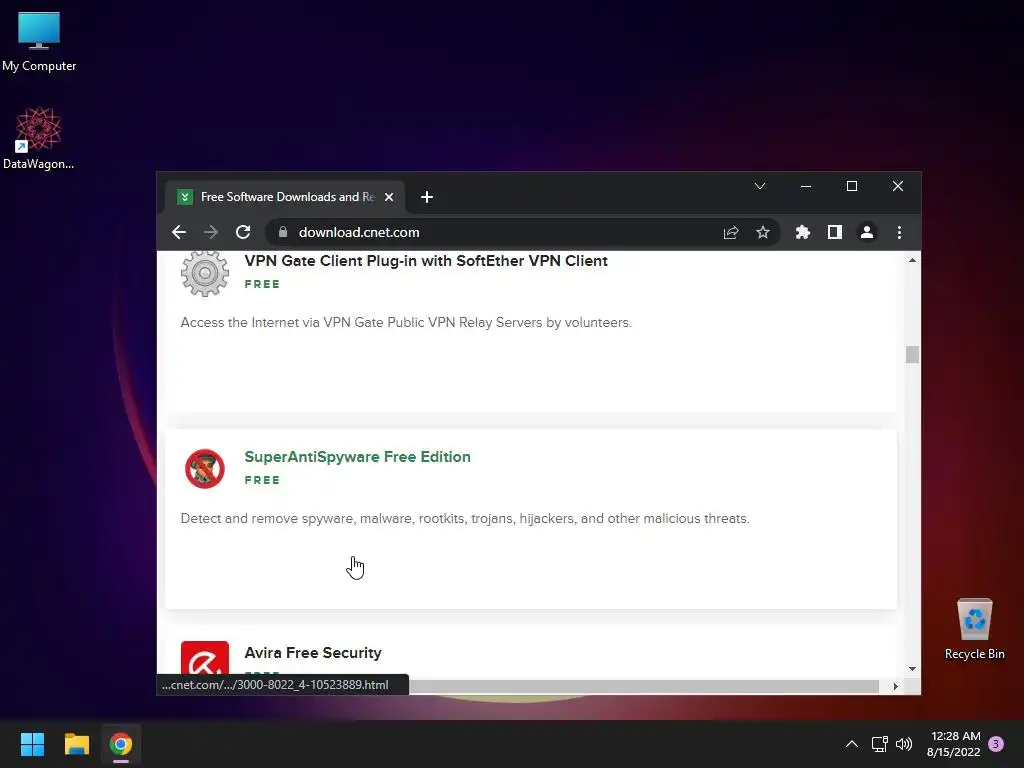Click the horizontal scrollbar track

pos(644,686)
